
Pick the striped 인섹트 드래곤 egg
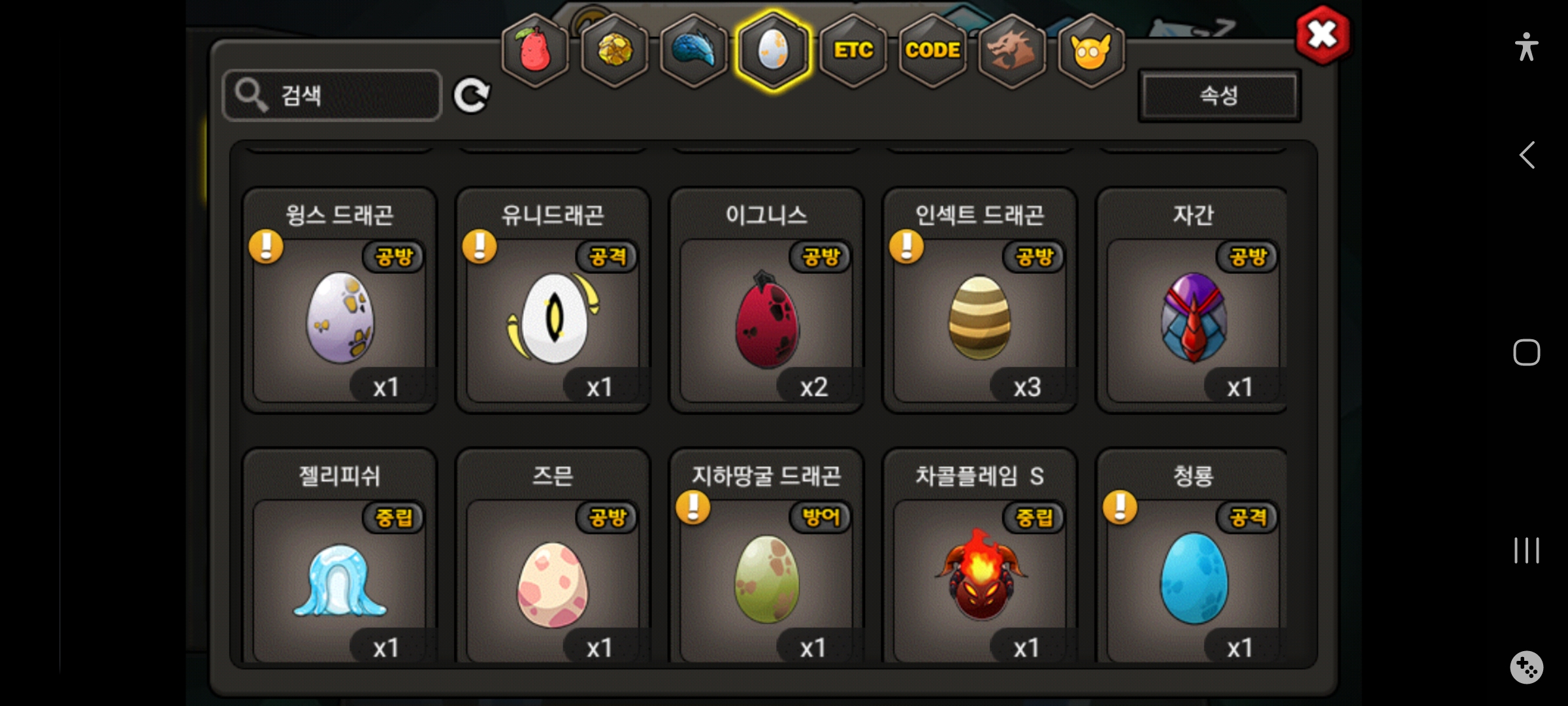(x=980, y=301)
